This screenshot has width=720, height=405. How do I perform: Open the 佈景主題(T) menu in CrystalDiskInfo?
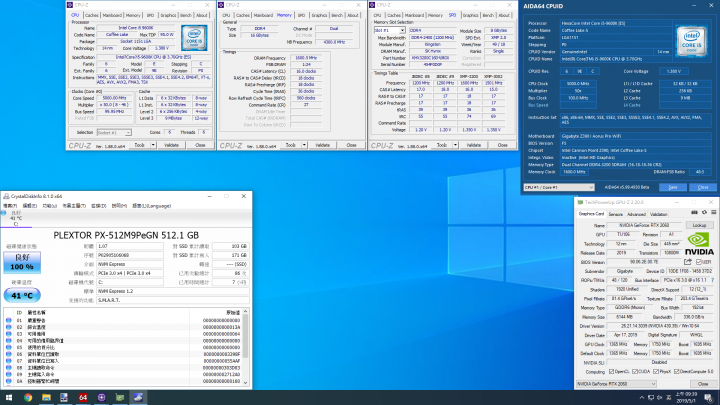(73, 206)
